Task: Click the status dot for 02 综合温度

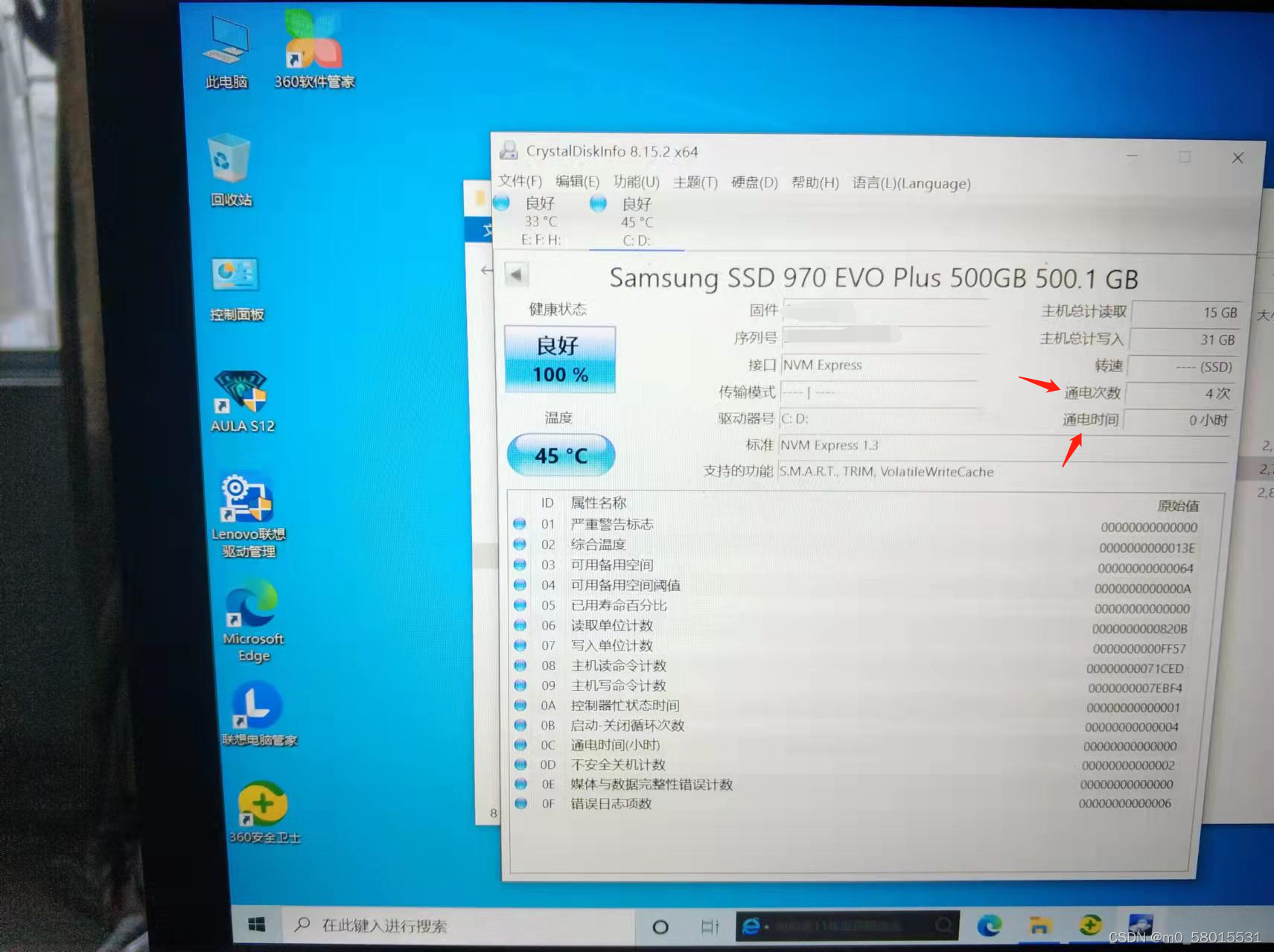Action: [x=520, y=544]
